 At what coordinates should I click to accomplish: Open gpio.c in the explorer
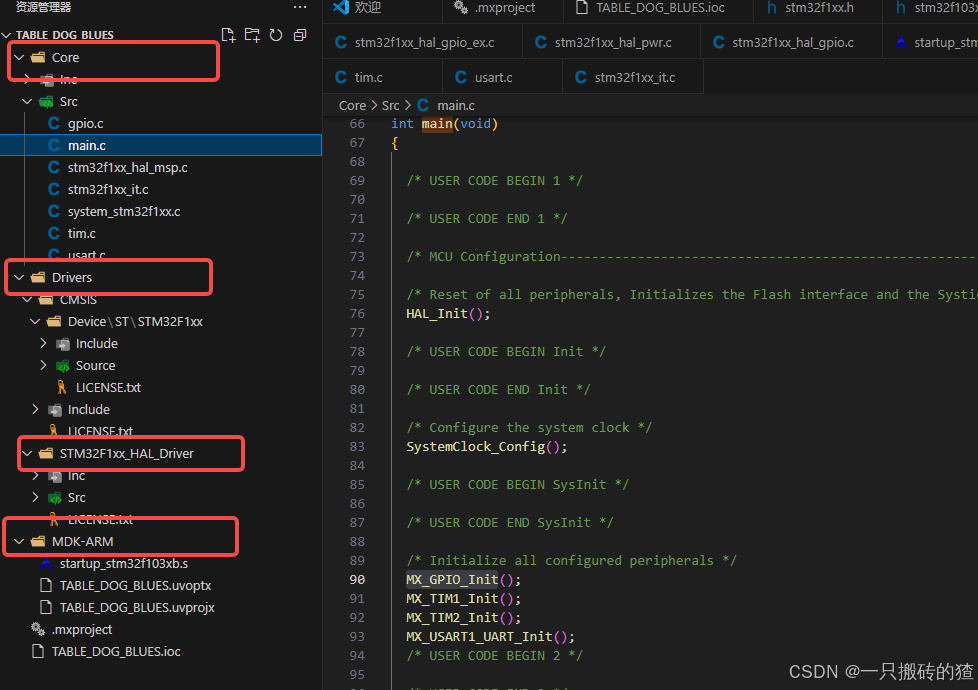(x=85, y=124)
